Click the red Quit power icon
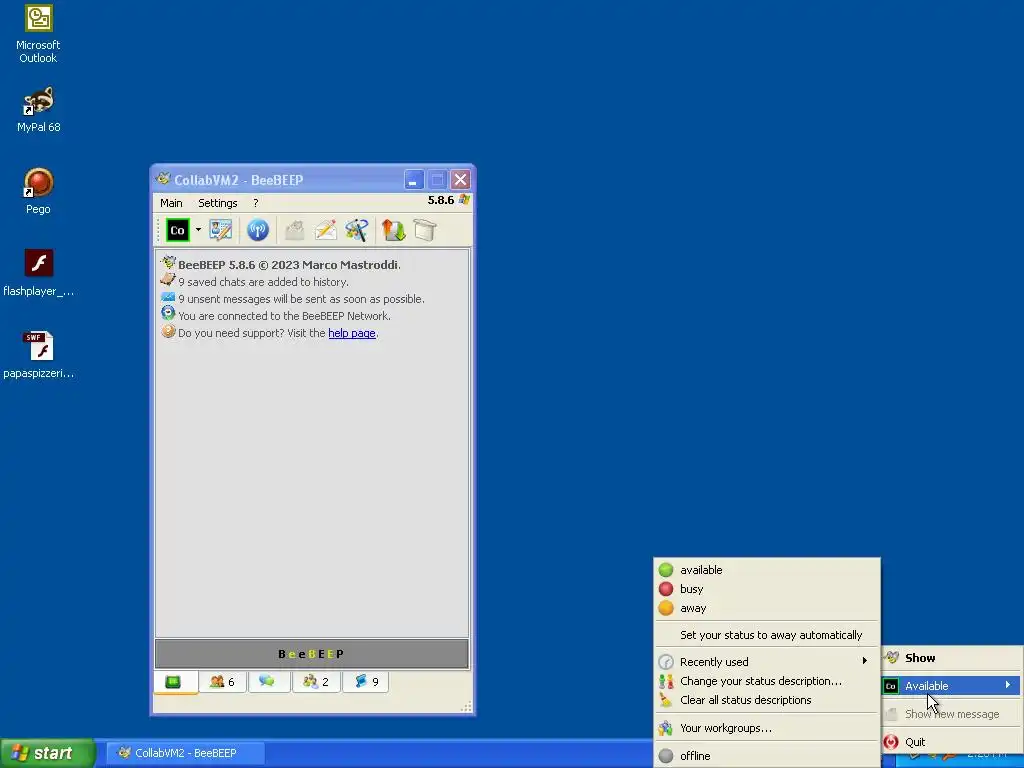Screen dimensions: 1024x768 click(891, 742)
